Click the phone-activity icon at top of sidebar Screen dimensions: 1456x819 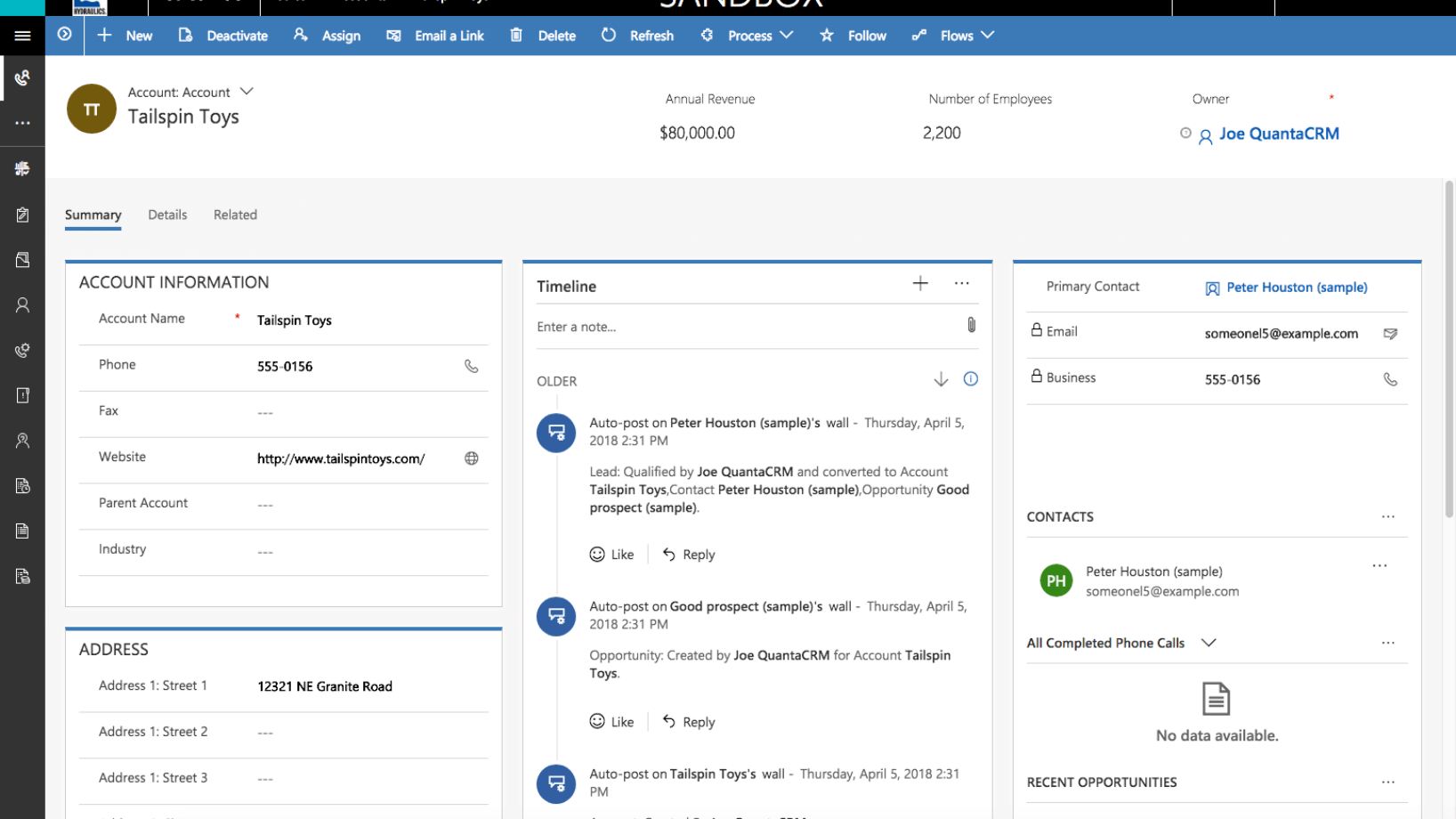point(22,77)
